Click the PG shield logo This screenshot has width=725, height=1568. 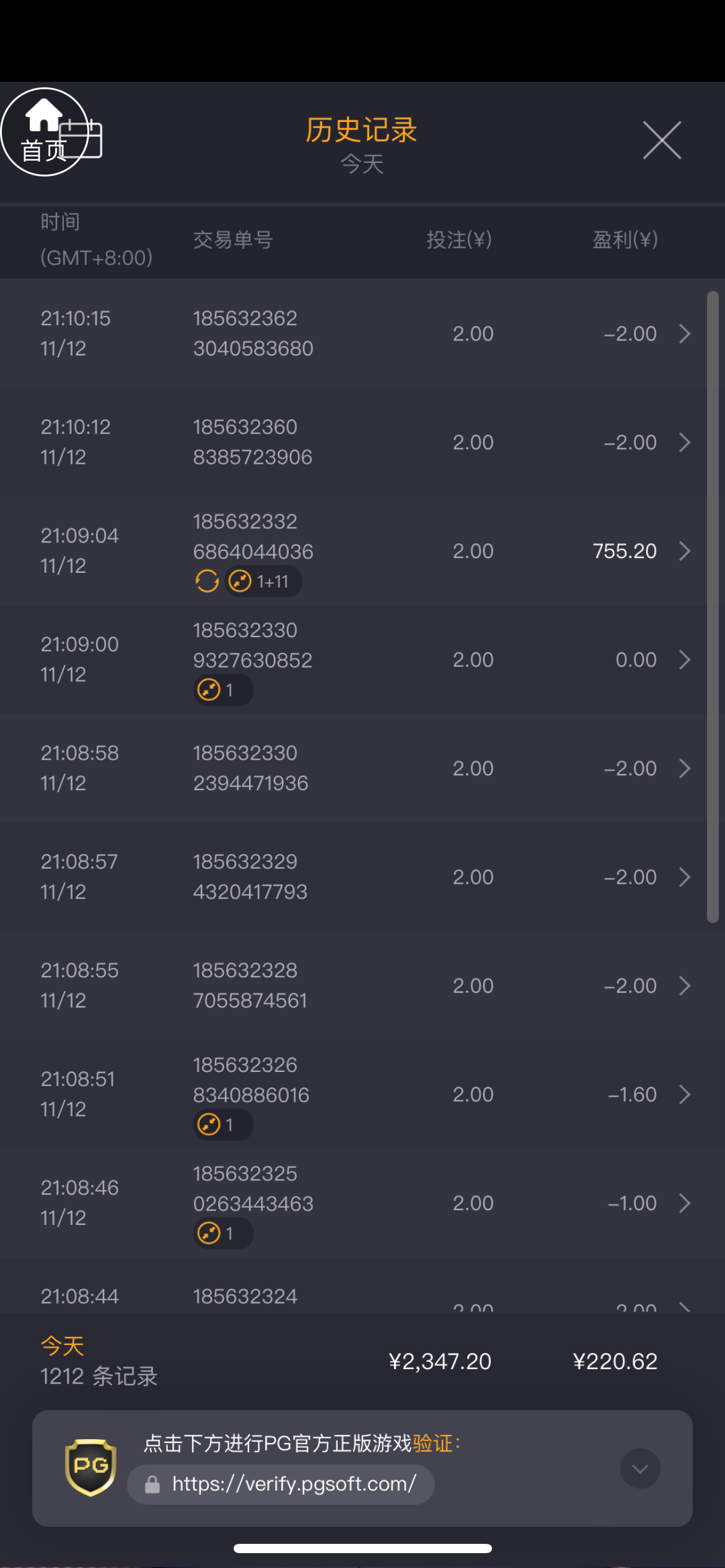(90, 1467)
